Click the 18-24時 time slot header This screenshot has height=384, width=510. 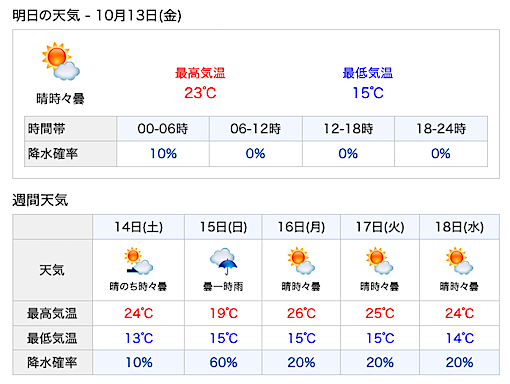[x=441, y=129]
